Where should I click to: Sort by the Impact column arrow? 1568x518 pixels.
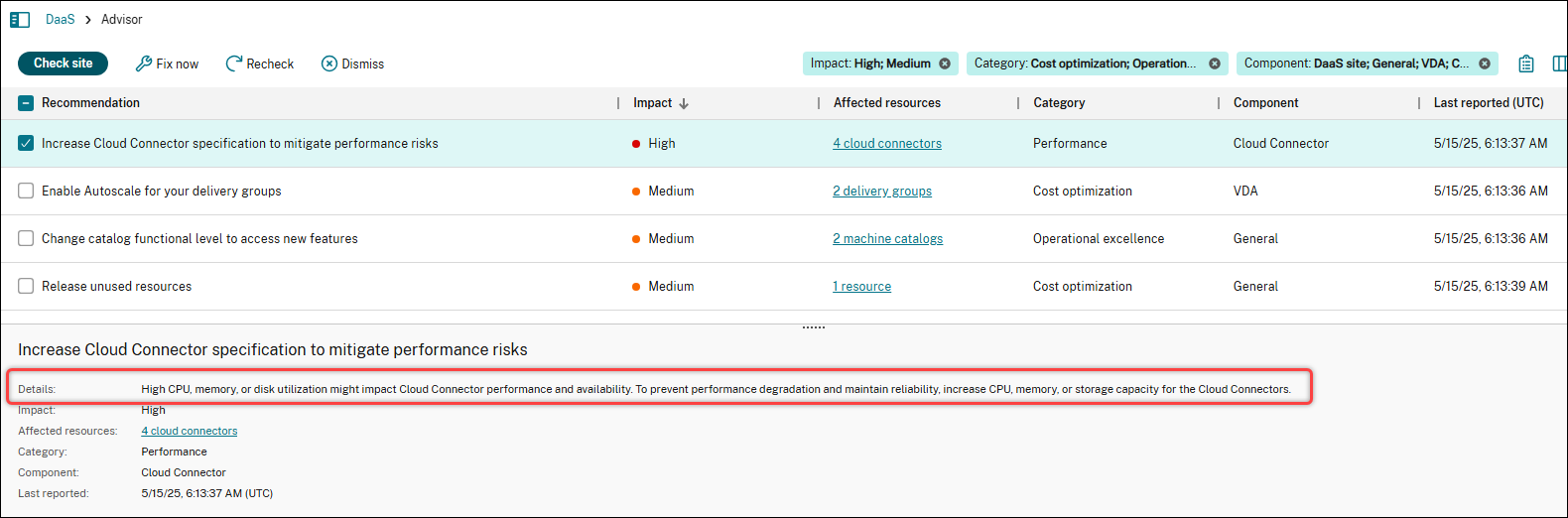(x=684, y=103)
